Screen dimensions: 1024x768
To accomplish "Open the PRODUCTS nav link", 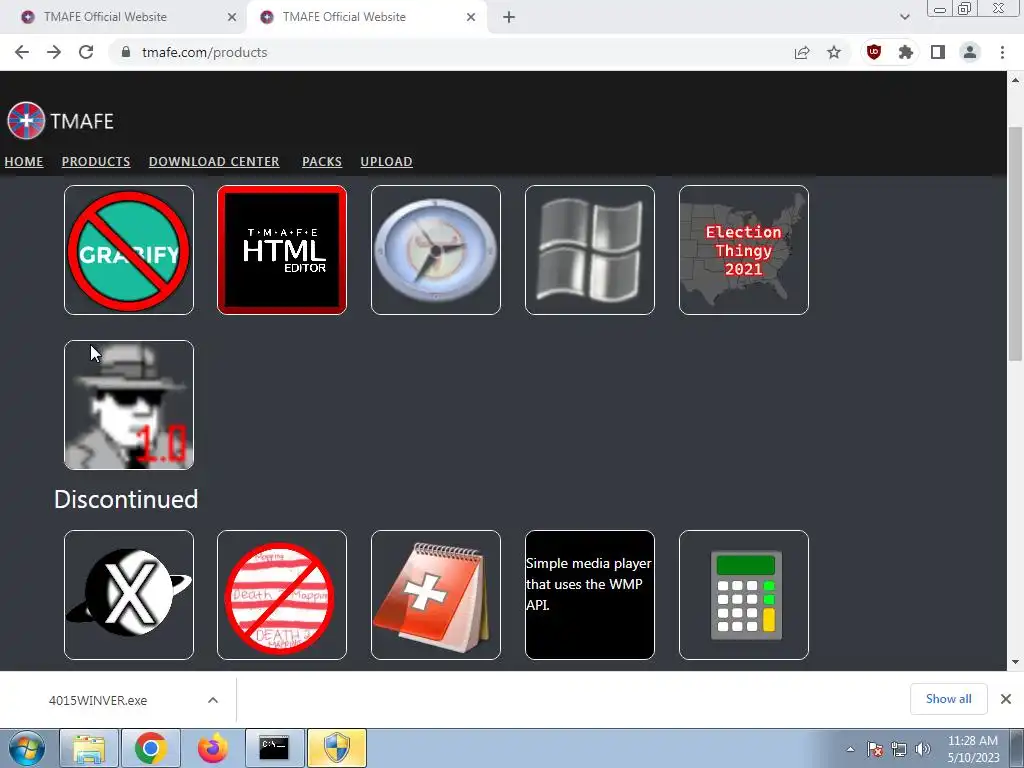I will [x=96, y=161].
